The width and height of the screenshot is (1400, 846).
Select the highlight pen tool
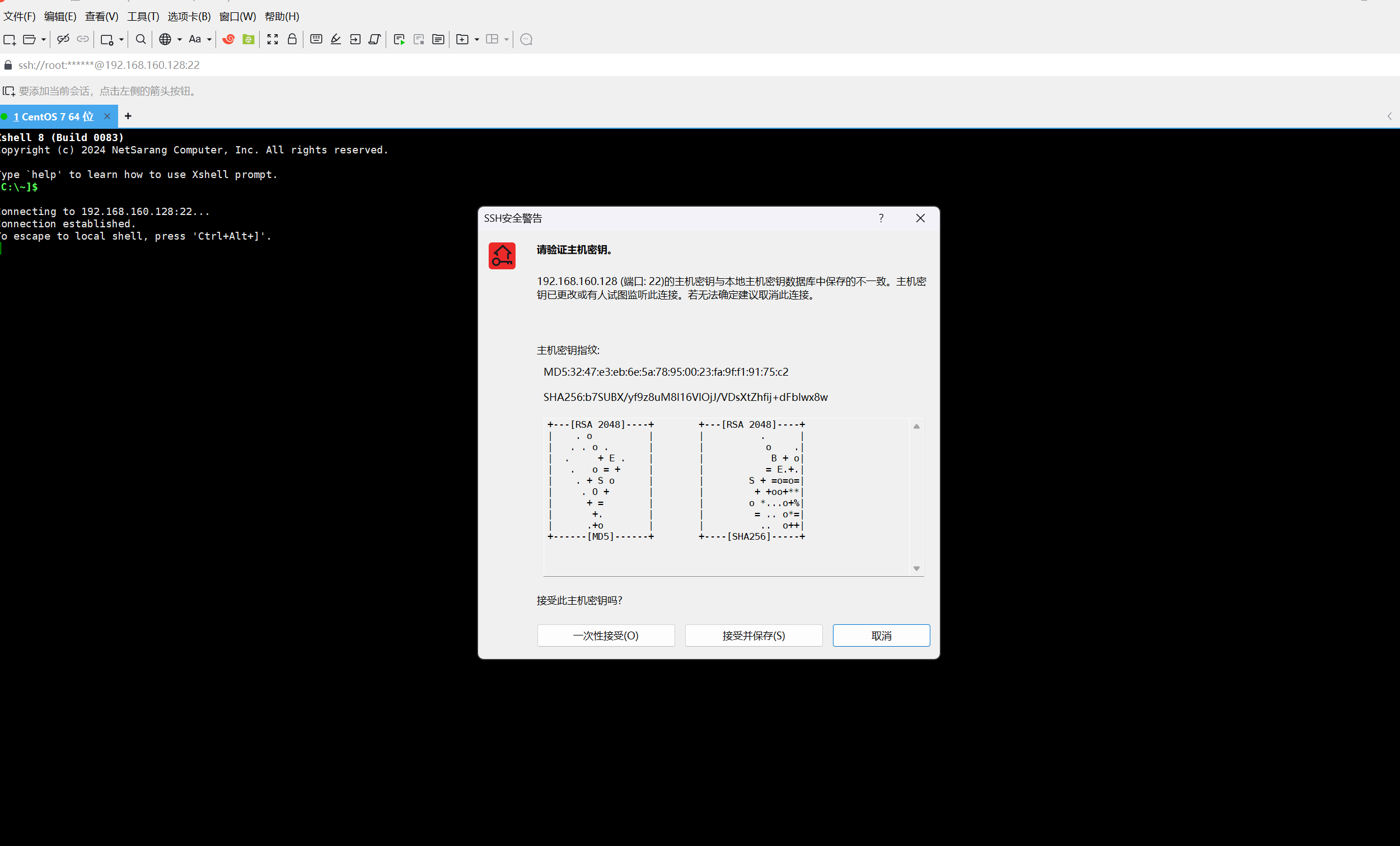335,39
